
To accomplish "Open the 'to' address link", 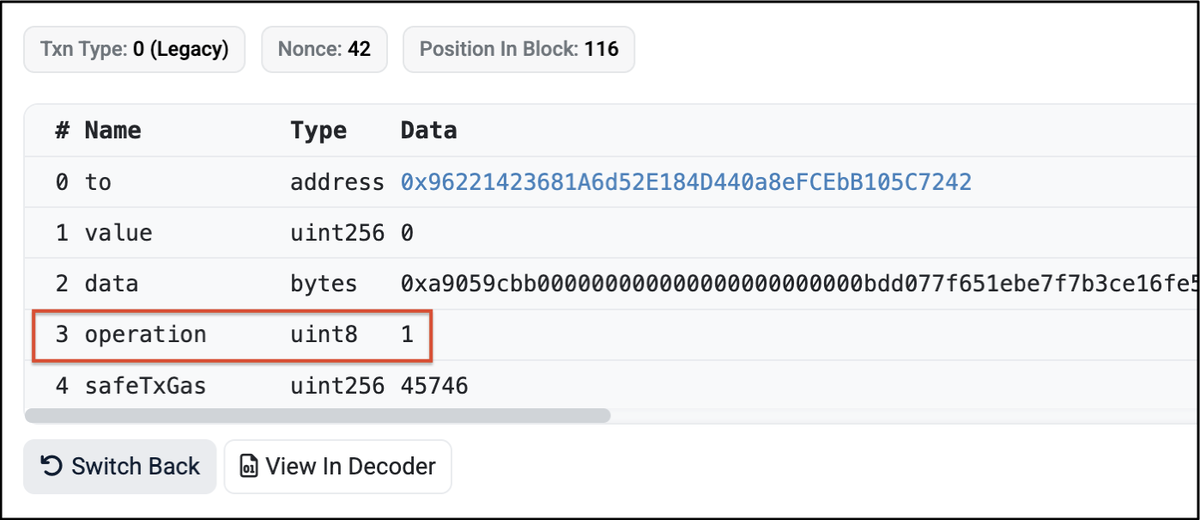I will tap(686, 182).
